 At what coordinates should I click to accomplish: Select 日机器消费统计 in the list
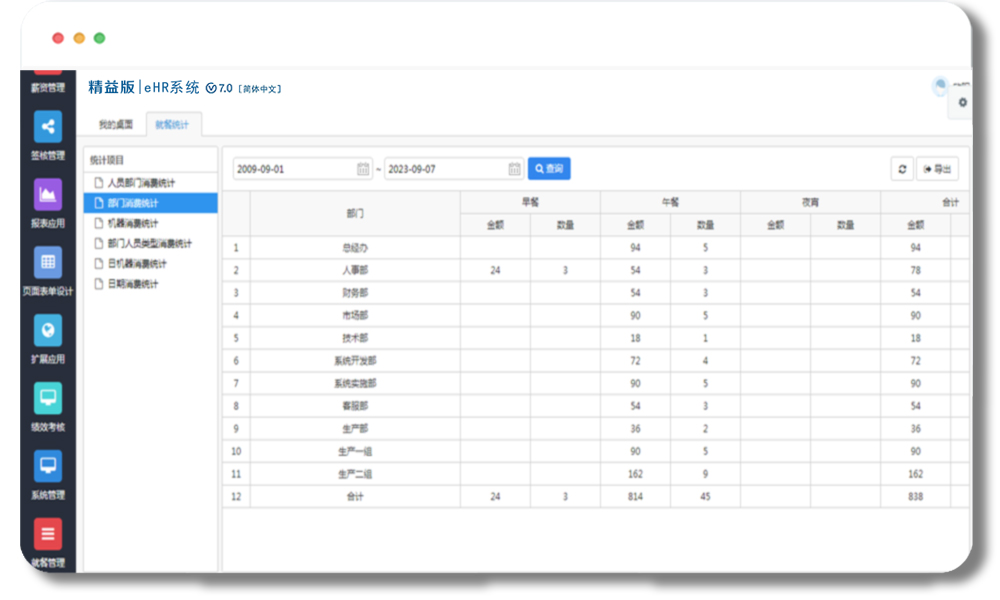click(151, 264)
